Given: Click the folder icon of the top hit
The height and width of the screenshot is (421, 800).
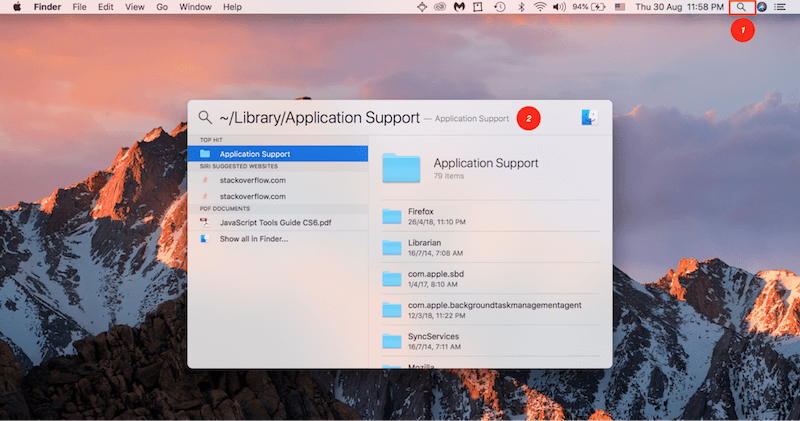Looking at the screenshot, I should tap(205, 154).
